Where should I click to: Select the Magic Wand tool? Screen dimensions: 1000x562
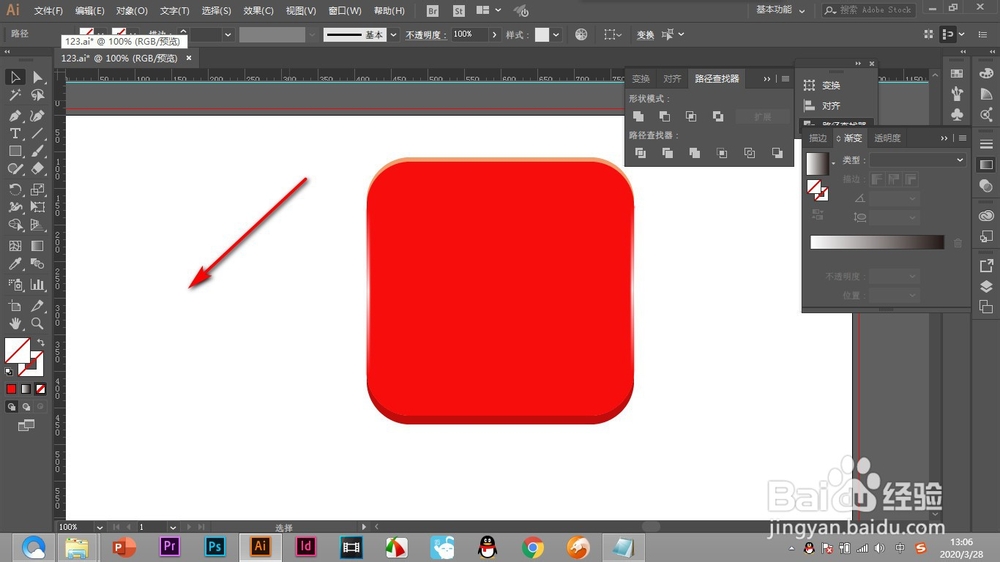(x=15, y=96)
